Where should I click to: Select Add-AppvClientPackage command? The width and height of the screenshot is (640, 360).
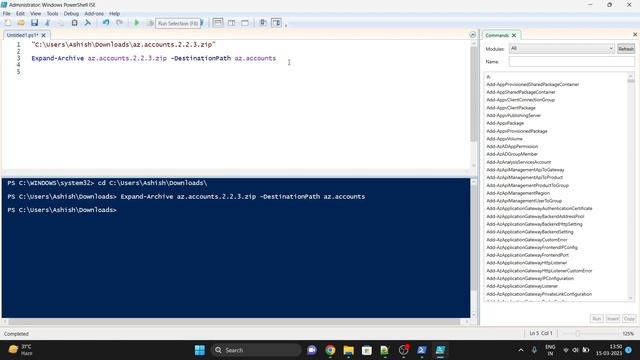[511, 108]
